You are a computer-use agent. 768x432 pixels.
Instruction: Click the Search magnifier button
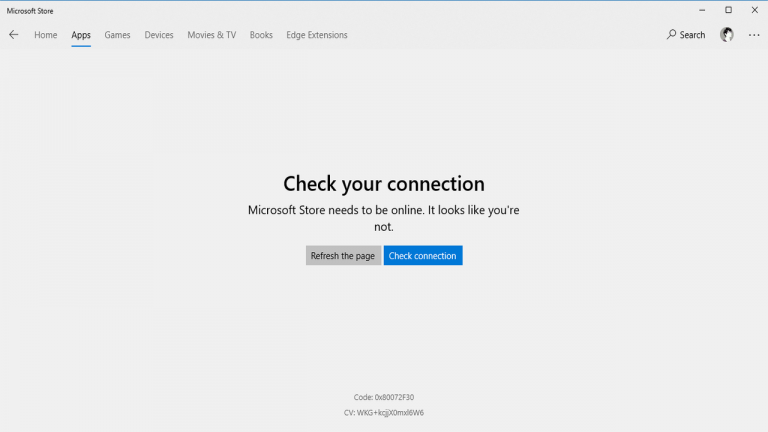[x=686, y=35]
